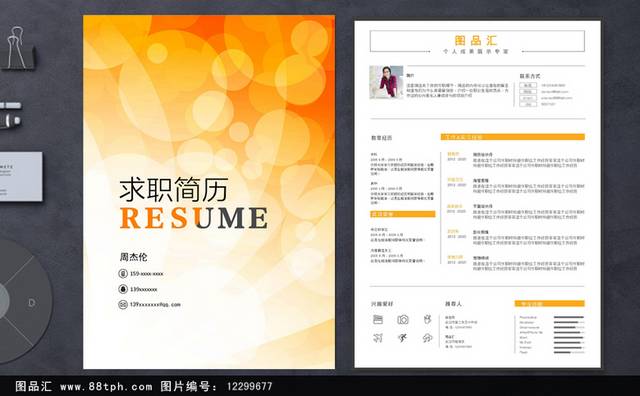Click the orange skills section header bar
The image size is (640, 396).
pos(549,303)
